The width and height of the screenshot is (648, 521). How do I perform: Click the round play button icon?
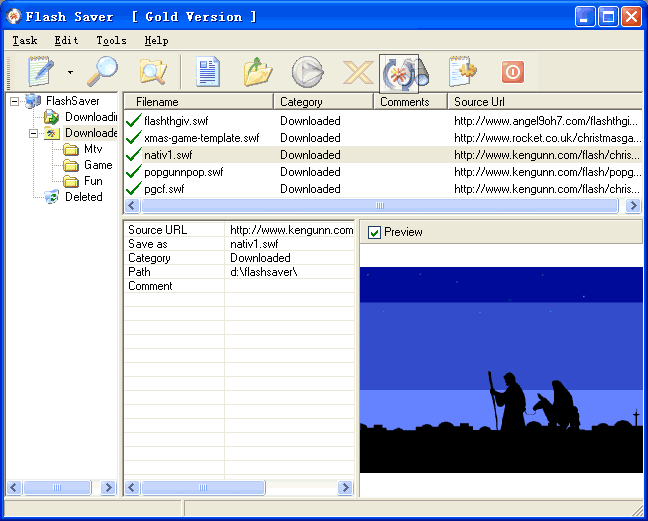[307, 72]
